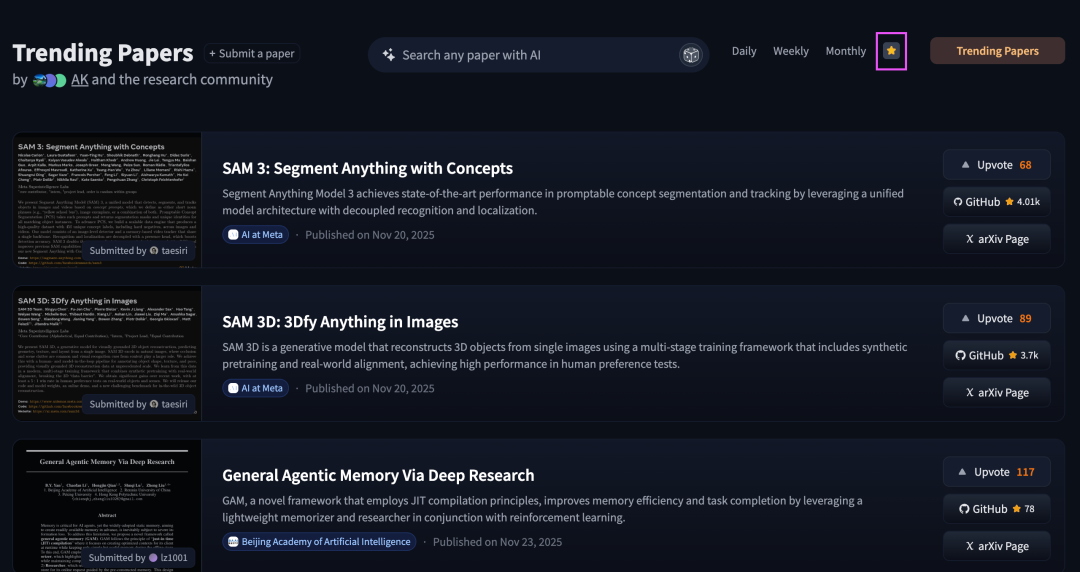Click the AK avatar group icon
Image resolution: width=1080 pixels, height=572 pixels.
point(49,80)
